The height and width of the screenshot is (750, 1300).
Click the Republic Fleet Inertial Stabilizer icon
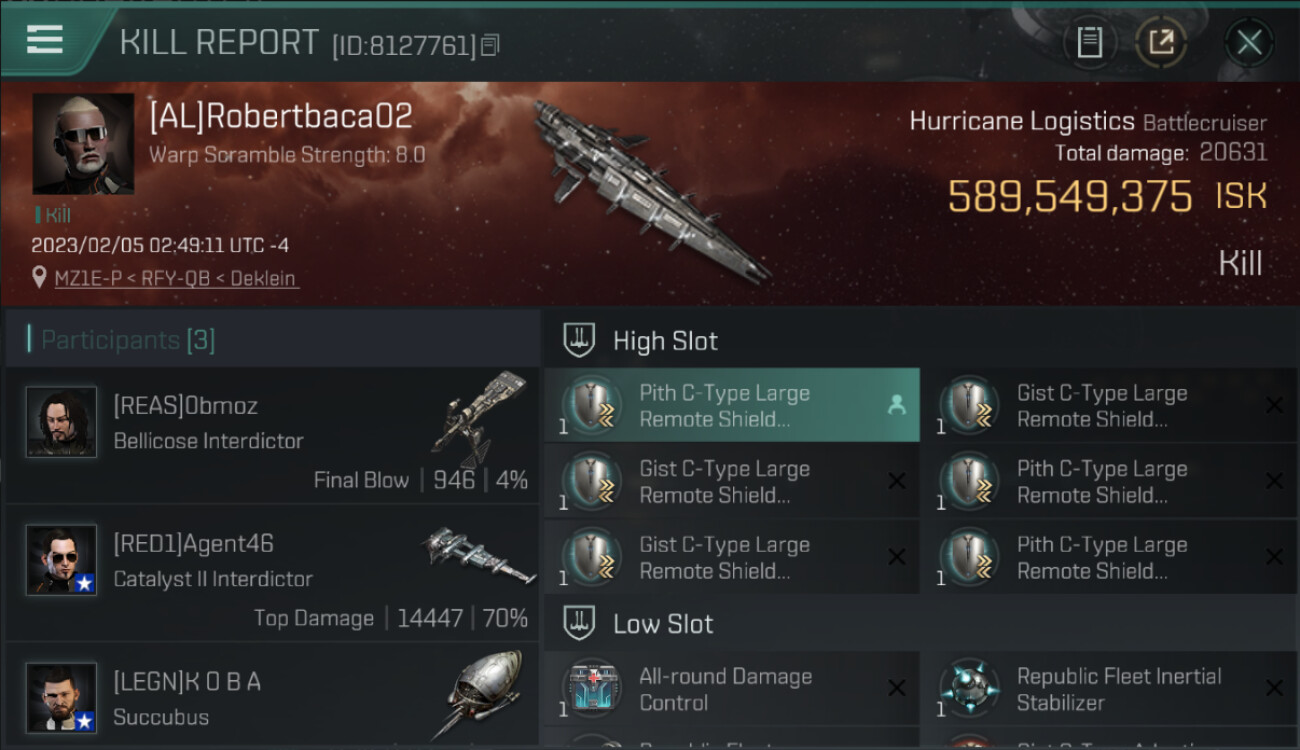970,689
